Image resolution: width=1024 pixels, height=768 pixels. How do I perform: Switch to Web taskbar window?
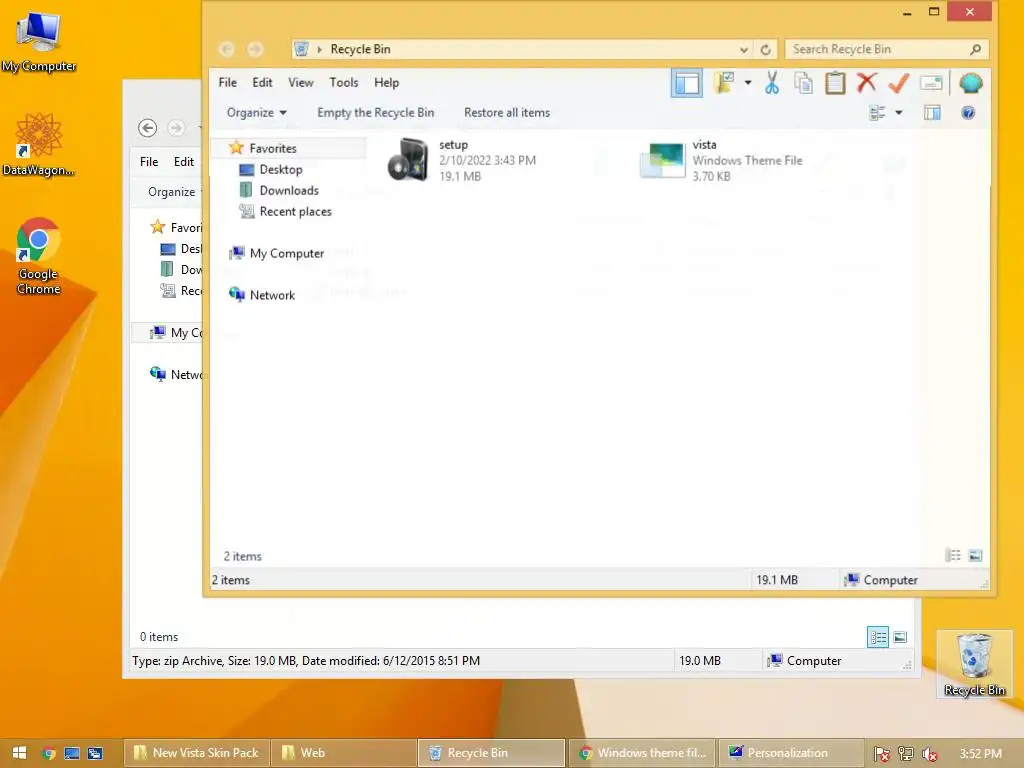(x=343, y=753)
